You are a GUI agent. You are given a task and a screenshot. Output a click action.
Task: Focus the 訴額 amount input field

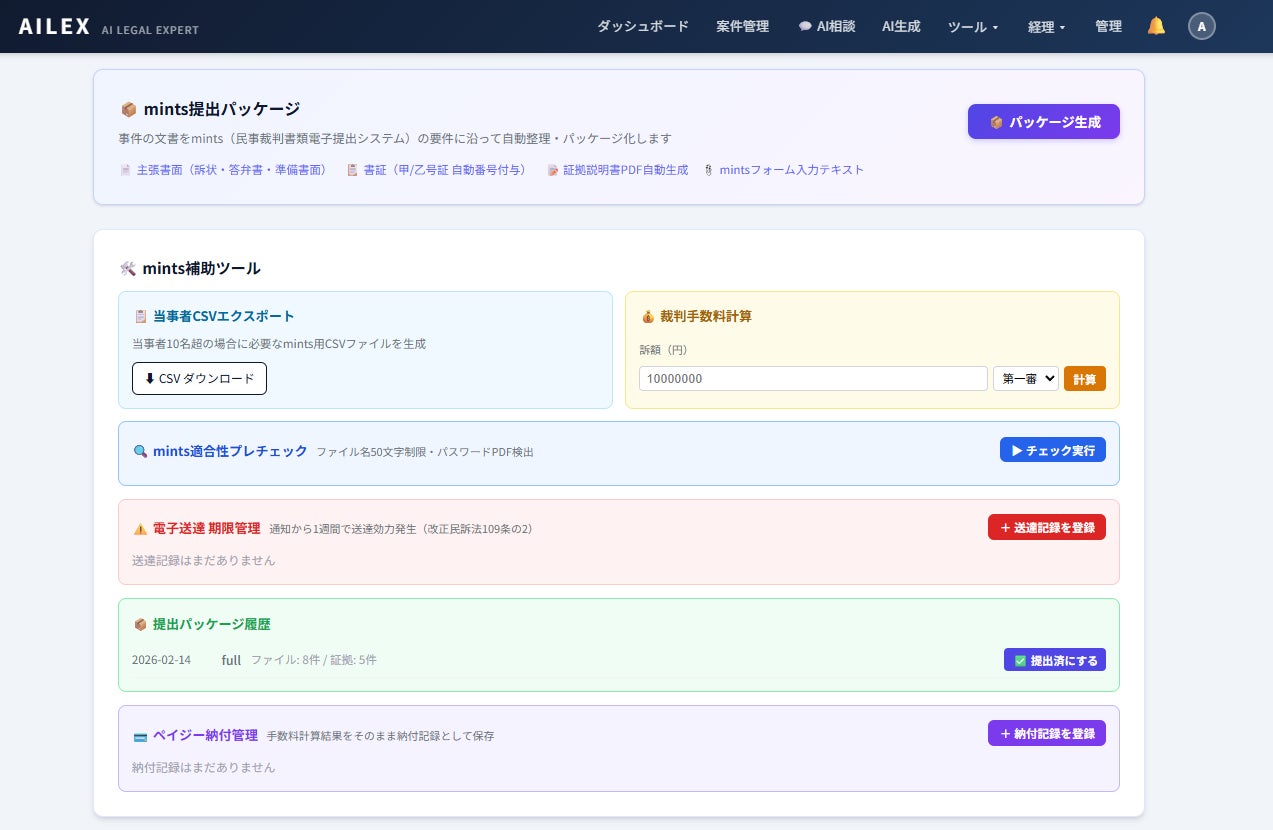click(813, 379)
